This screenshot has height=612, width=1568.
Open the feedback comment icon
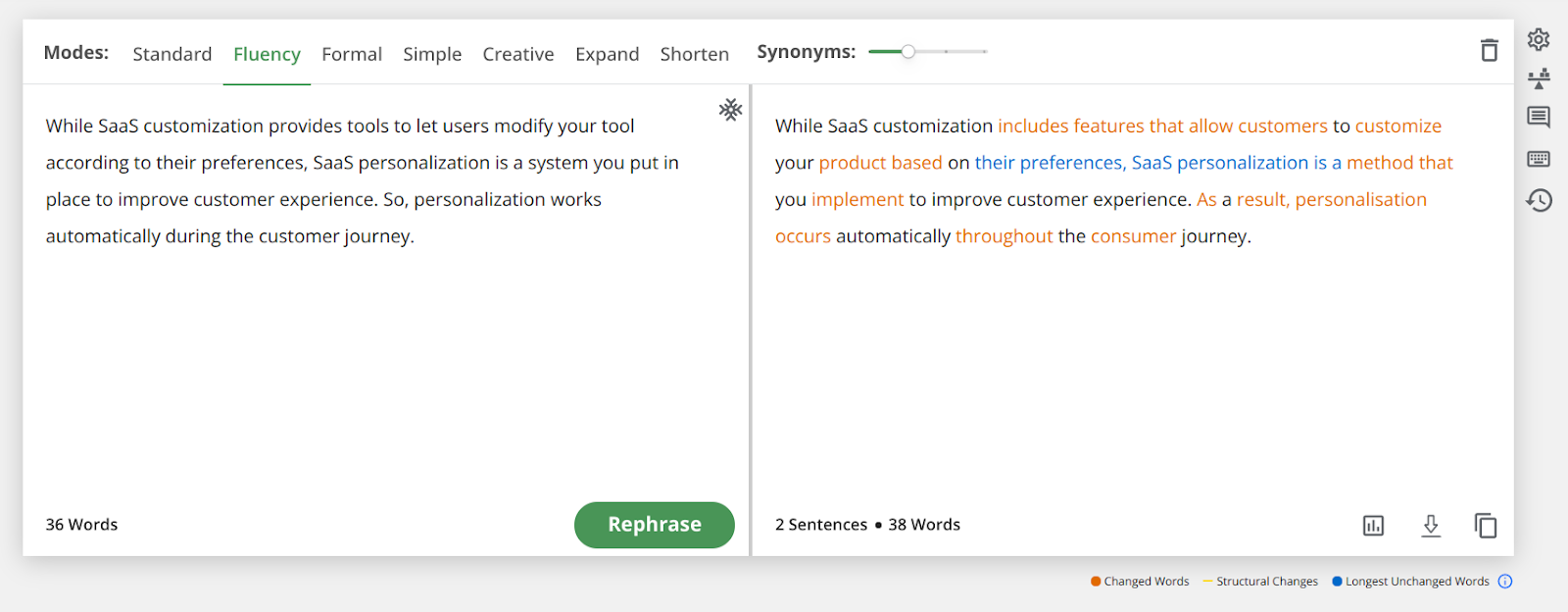click(1539, 118)
